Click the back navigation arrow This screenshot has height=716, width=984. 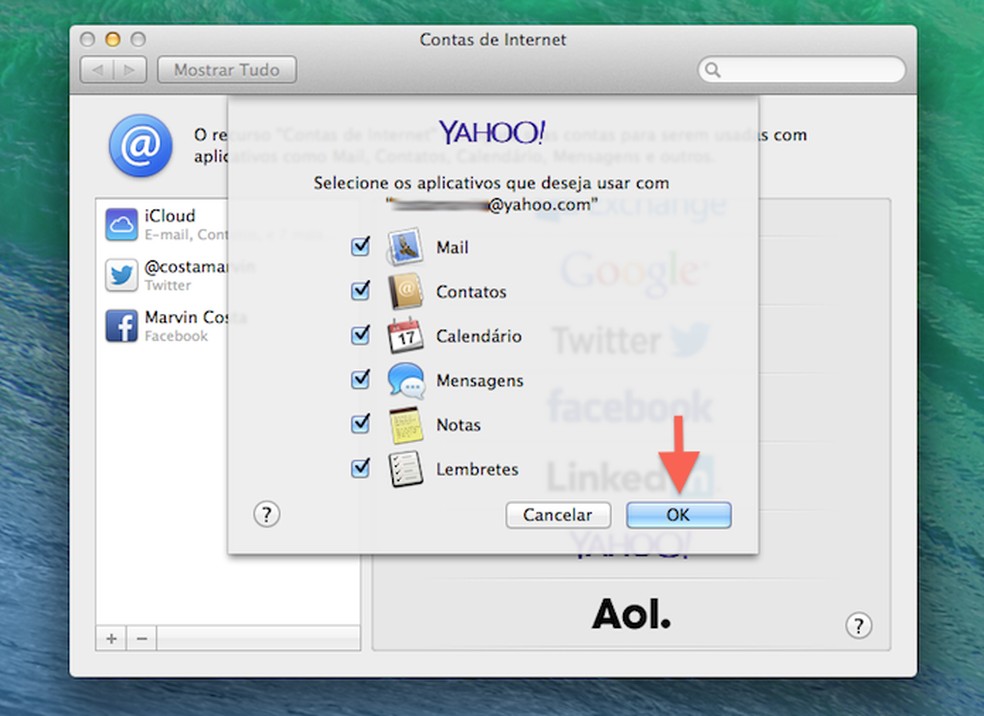[99, 69]
